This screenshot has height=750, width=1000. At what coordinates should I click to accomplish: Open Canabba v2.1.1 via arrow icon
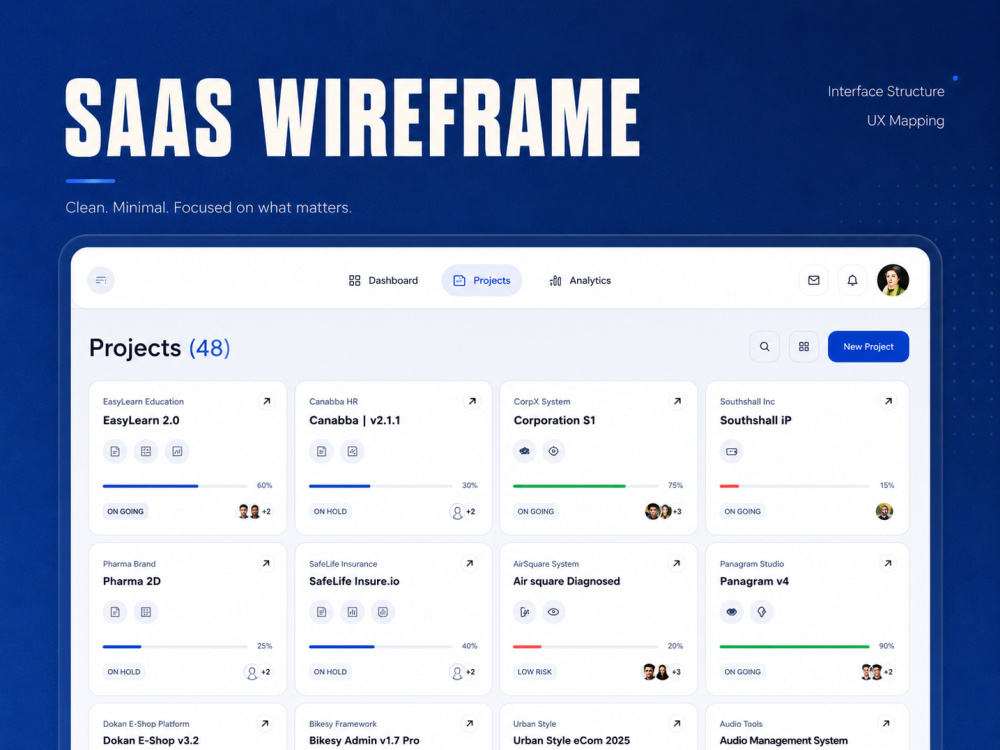tap(472, 401)
